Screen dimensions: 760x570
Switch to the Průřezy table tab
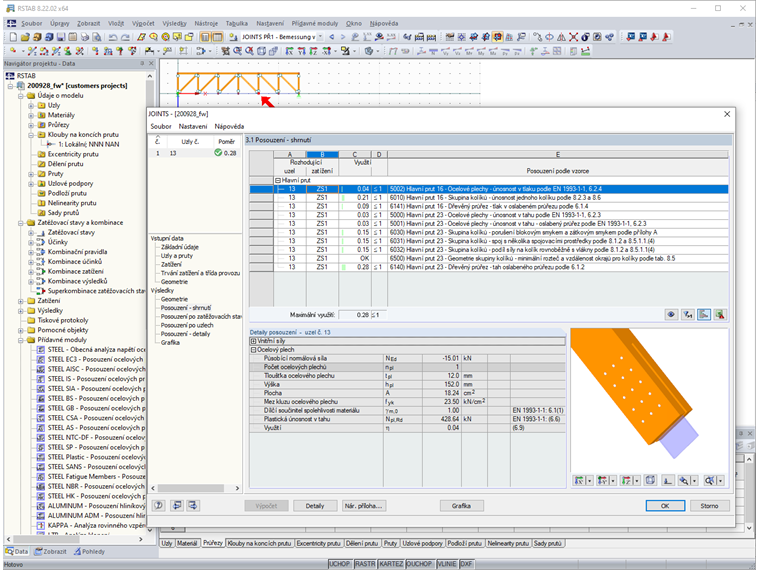click(213, 543)
